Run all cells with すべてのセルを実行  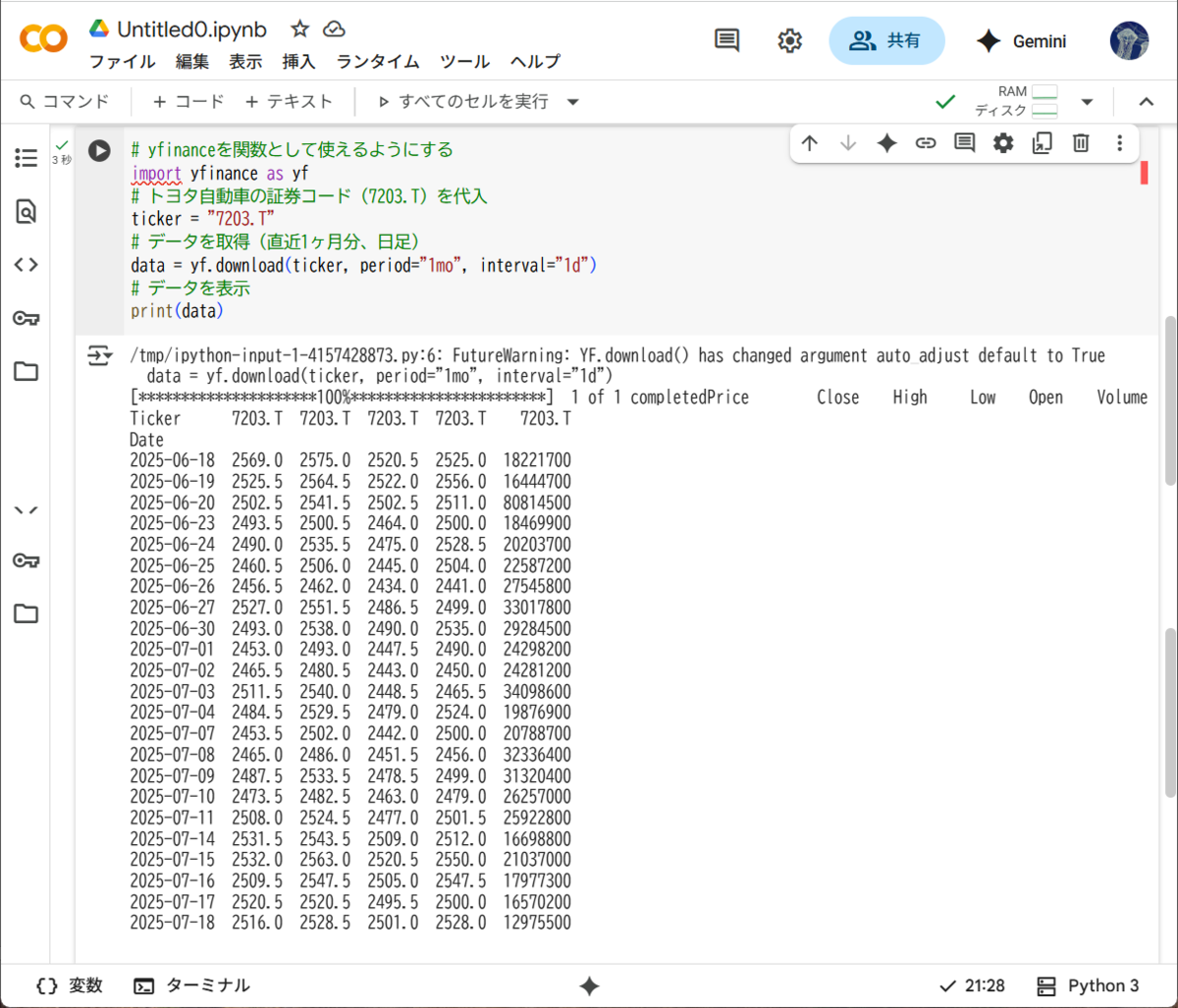462,101
